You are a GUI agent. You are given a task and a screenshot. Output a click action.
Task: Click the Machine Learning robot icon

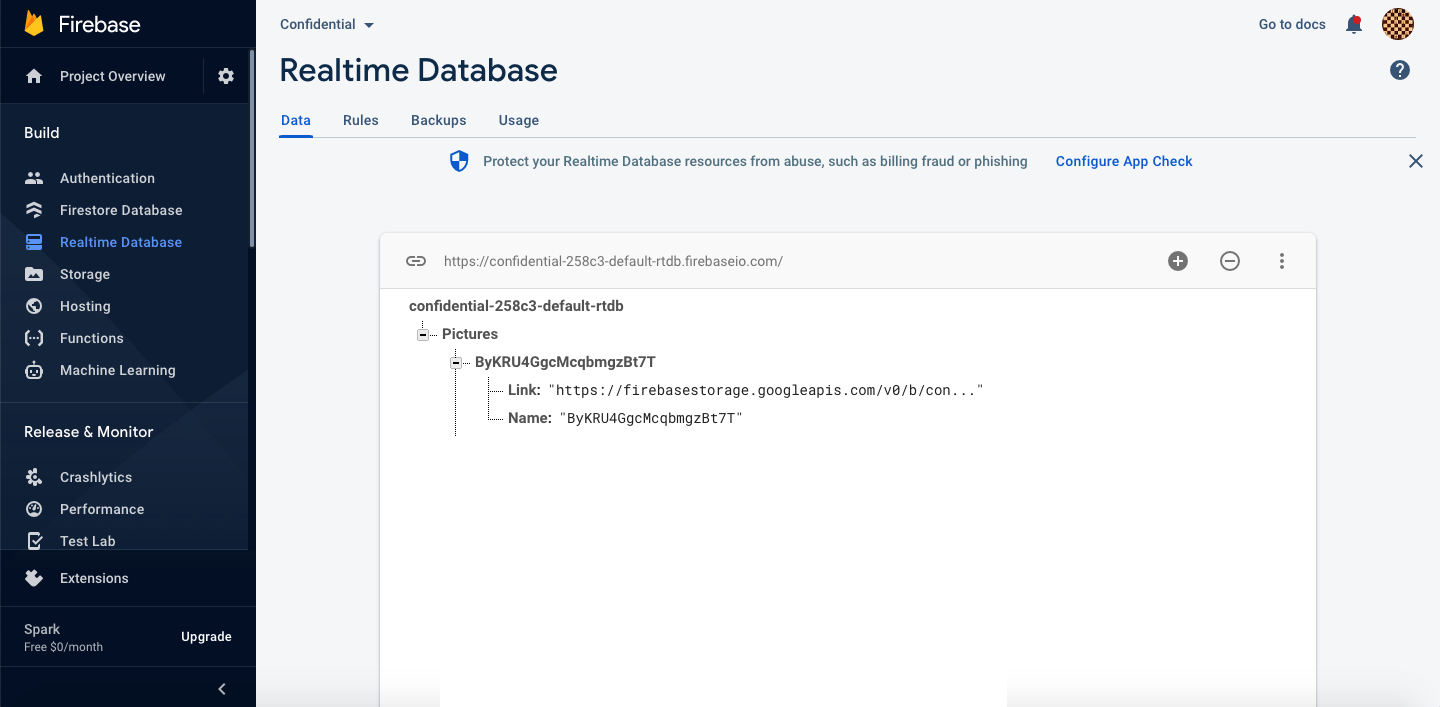coord(34,370)
